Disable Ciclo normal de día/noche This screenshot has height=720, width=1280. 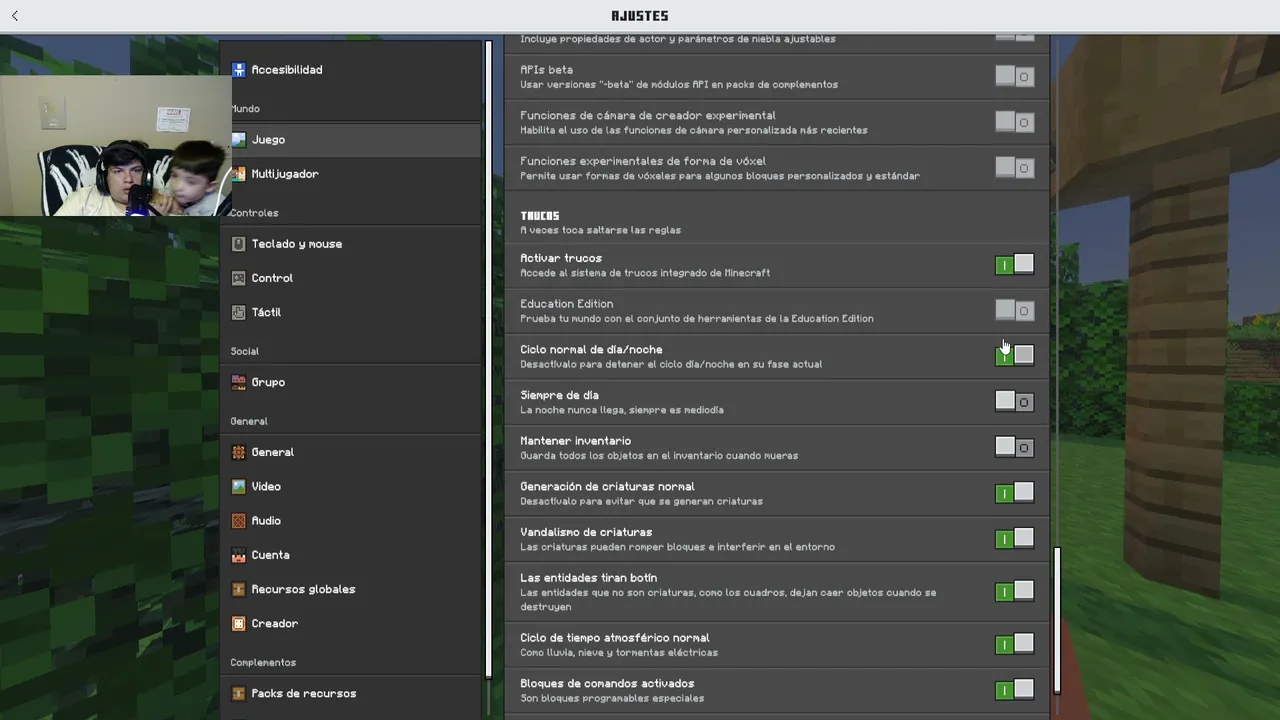[1014, 355]
